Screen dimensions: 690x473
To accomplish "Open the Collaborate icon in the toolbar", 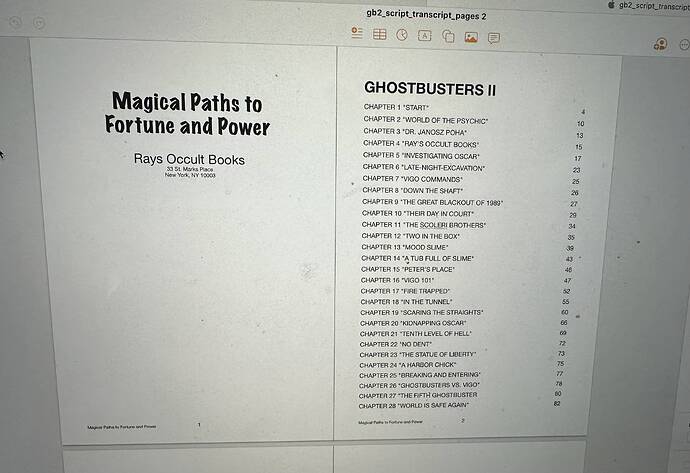I will [x=660, y=44].
